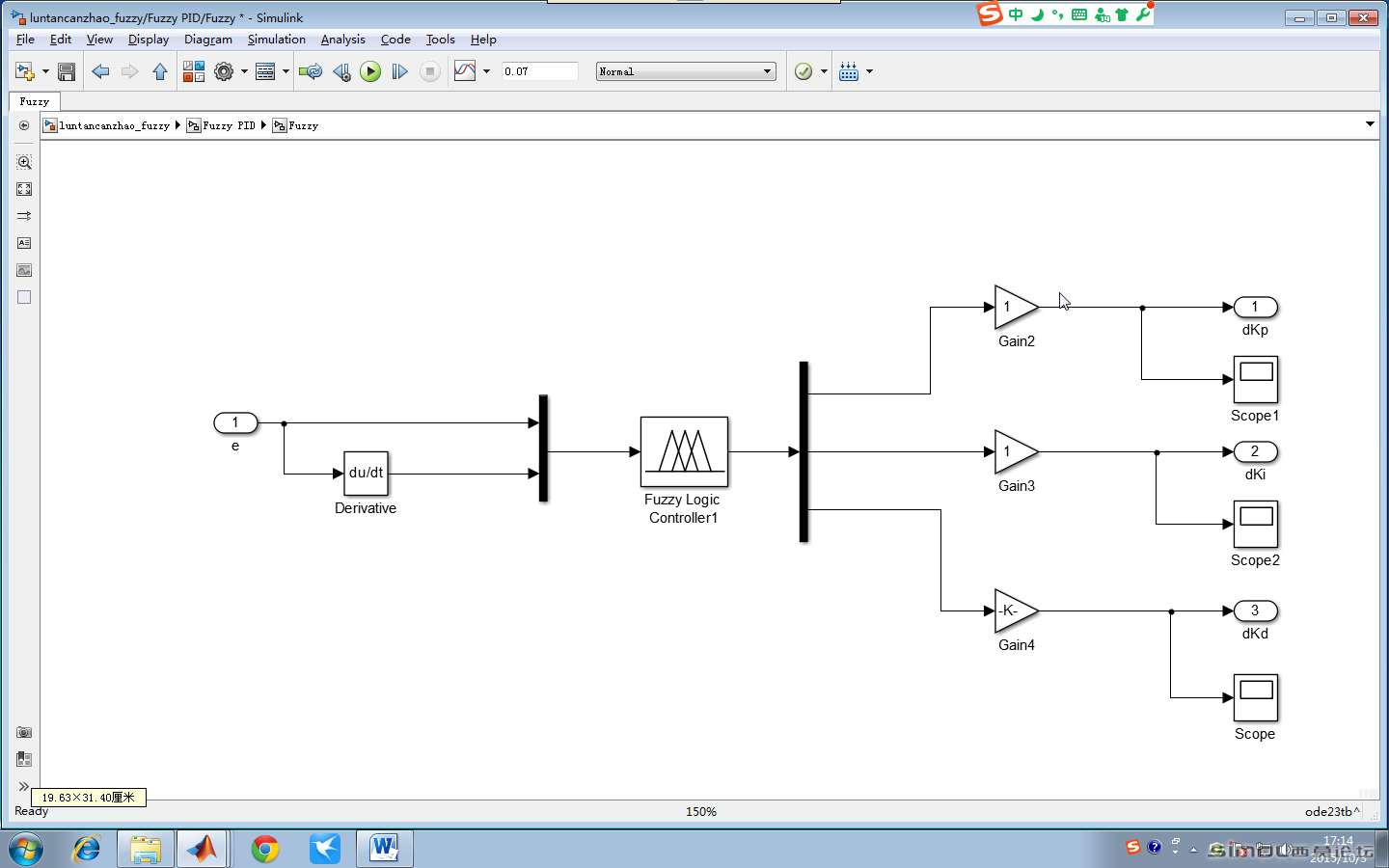Click the Update Diagram icon

click(311, 71)
